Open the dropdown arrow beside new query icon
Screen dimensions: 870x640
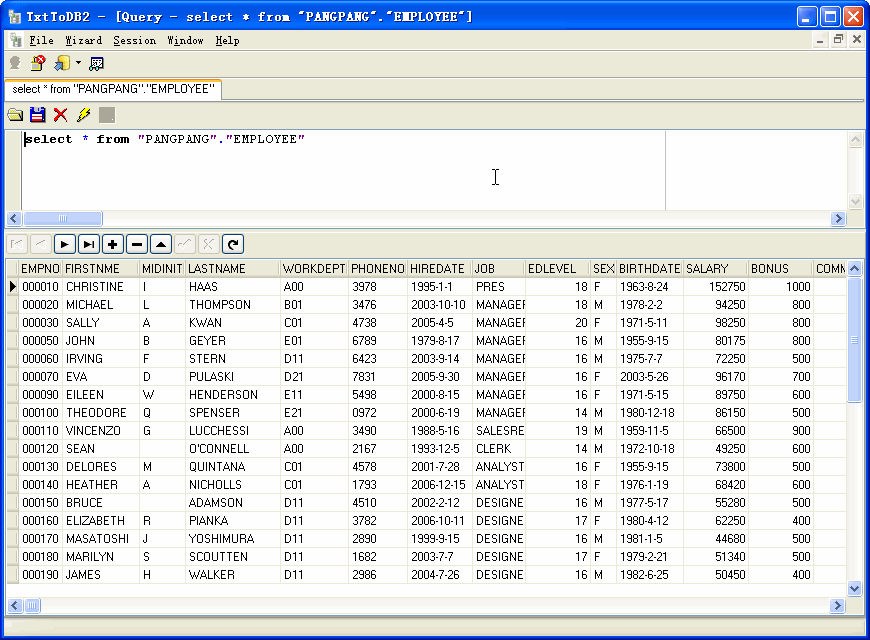click(x=78, y=63)
